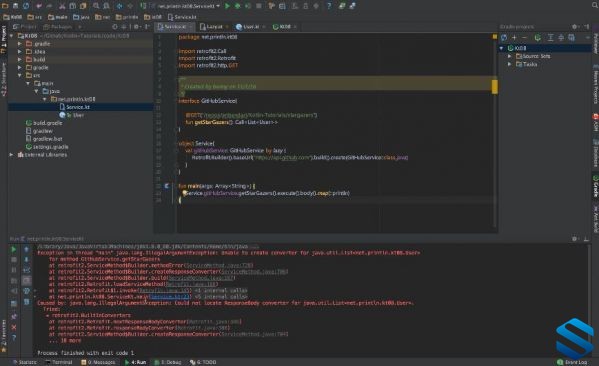Expand the .gradle folder in project tree

pyautogui.click(x=19, y=44)
